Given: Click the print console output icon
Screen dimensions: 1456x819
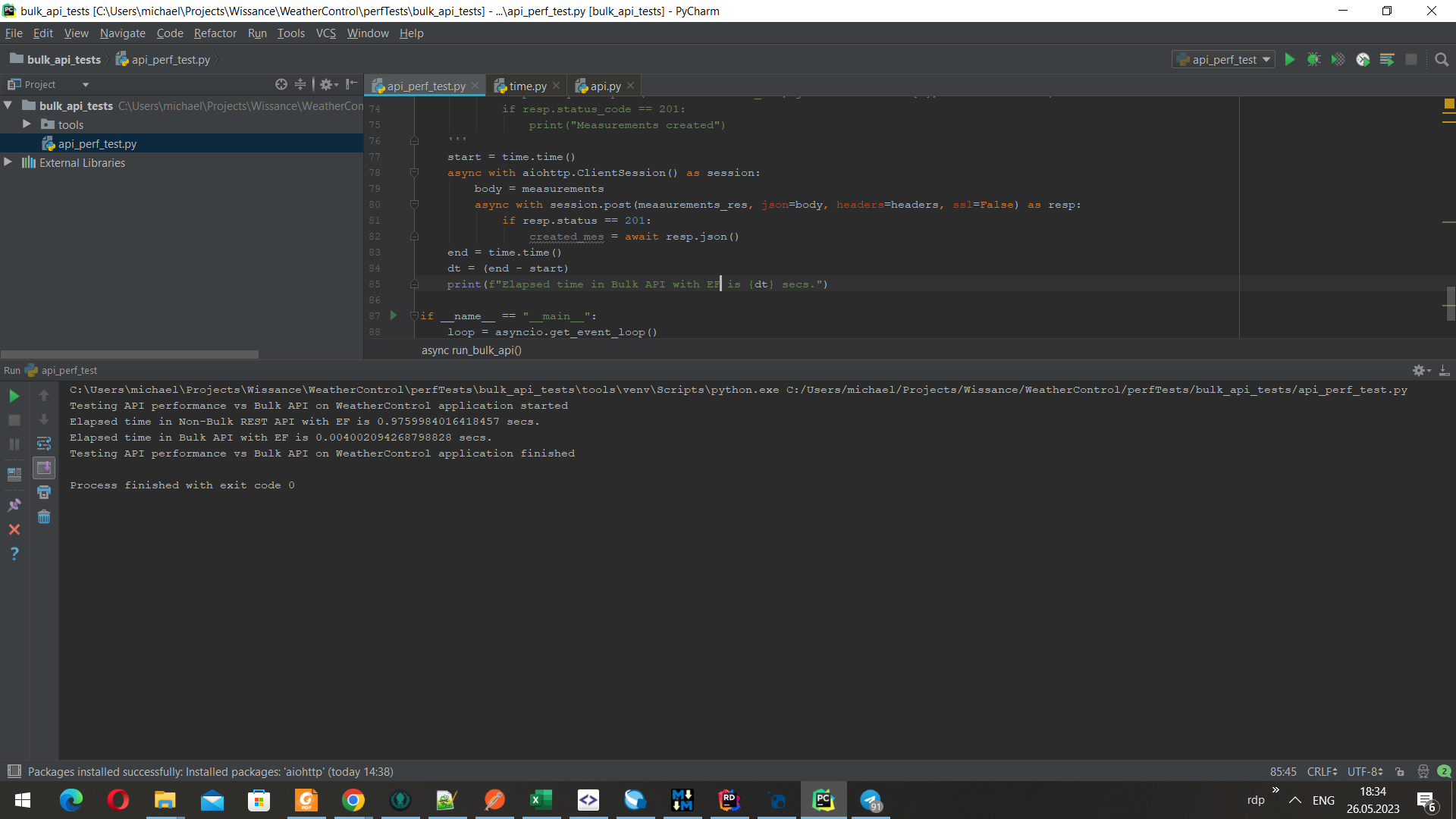Looking at the screenshot, I should 44,493.
